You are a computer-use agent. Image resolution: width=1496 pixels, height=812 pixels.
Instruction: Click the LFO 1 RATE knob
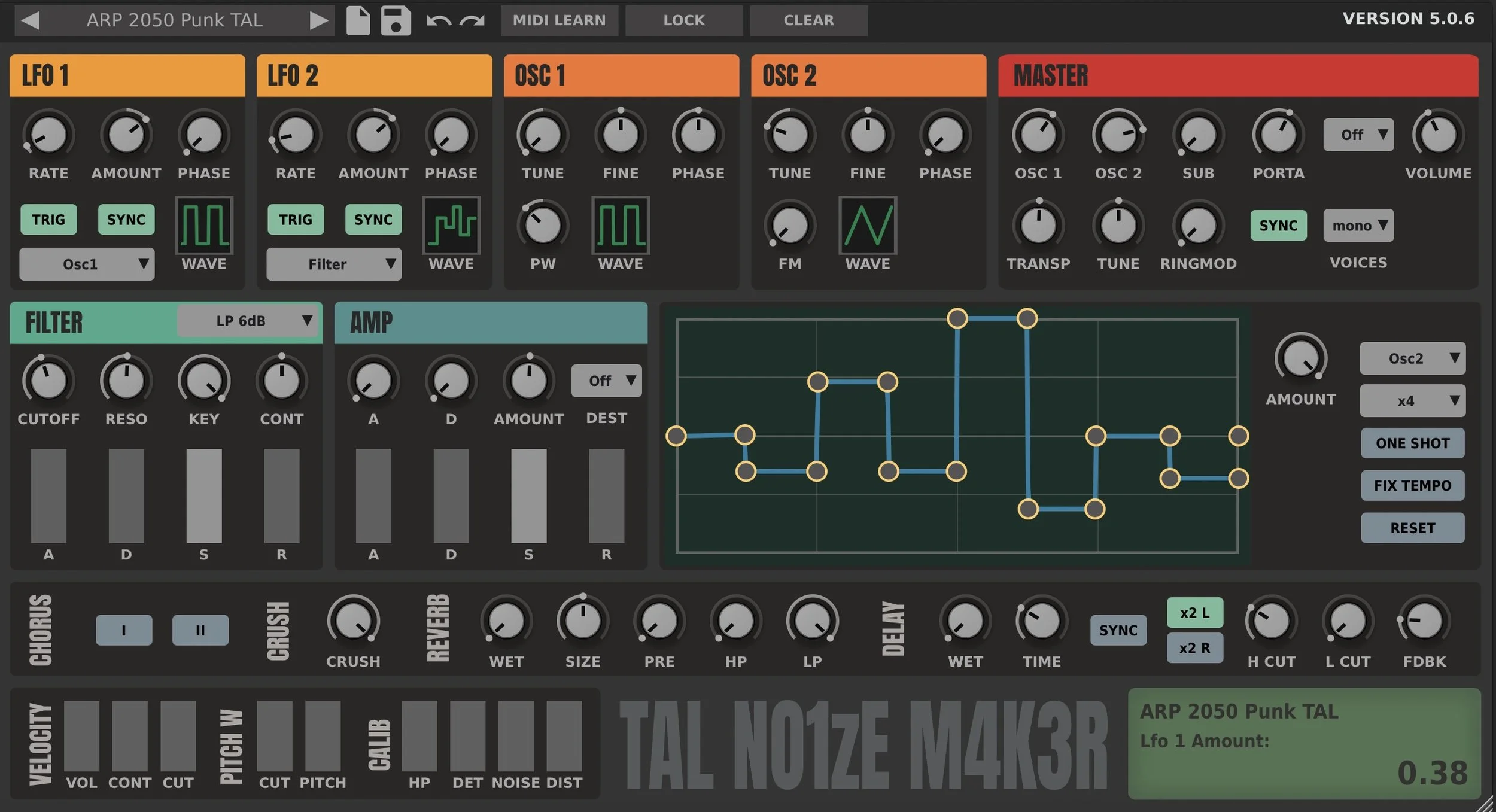point(48,135)
